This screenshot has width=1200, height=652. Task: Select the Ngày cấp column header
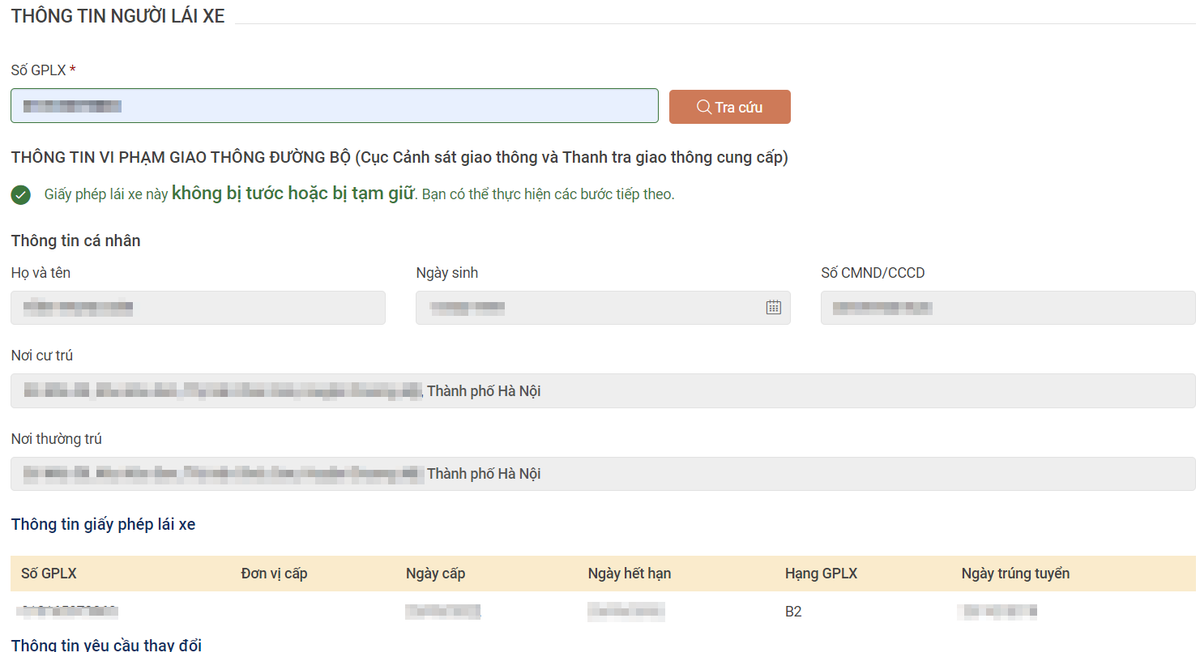click(x=435, y=573)
